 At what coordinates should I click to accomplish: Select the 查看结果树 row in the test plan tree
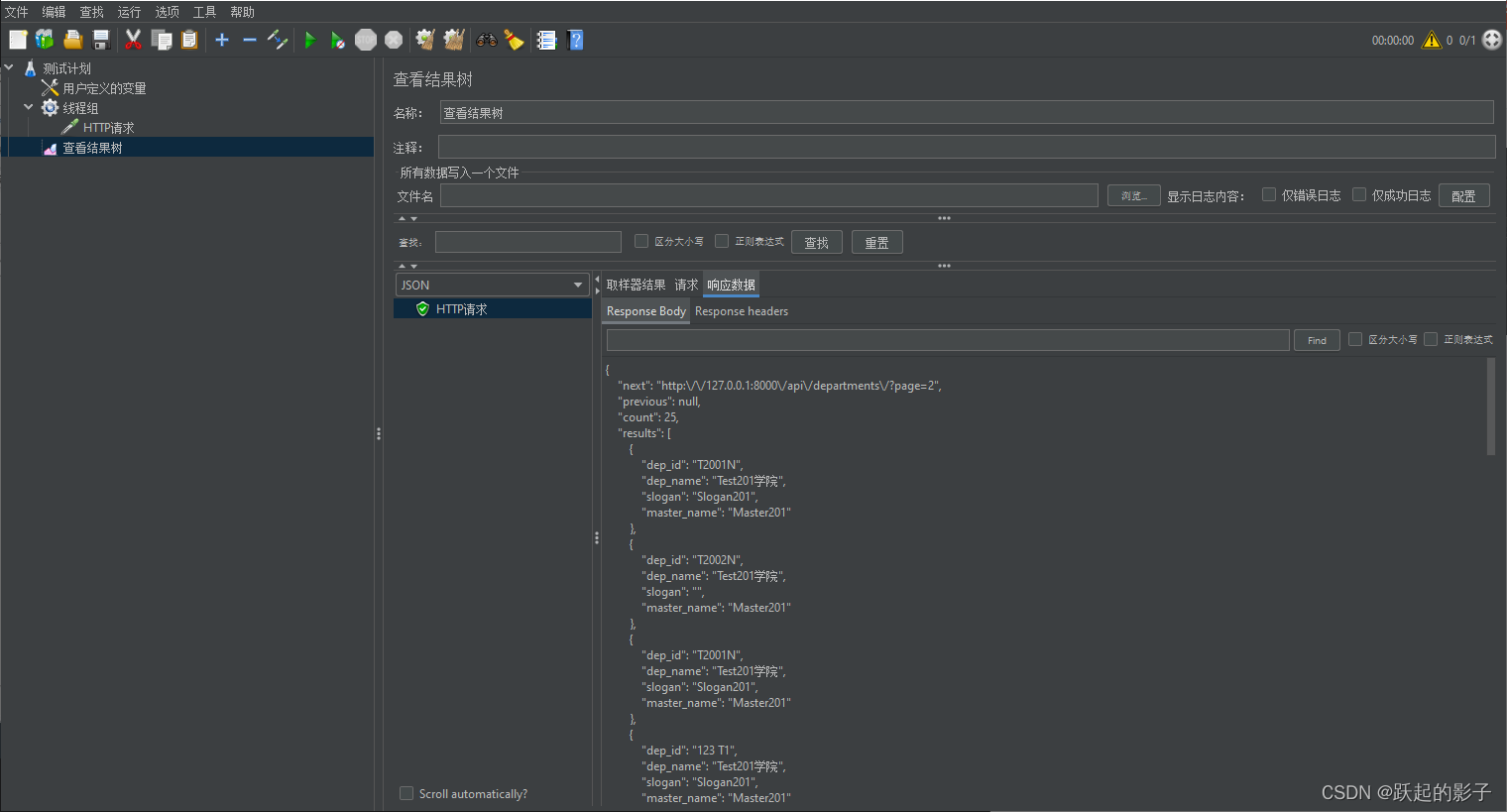(186, 148)
